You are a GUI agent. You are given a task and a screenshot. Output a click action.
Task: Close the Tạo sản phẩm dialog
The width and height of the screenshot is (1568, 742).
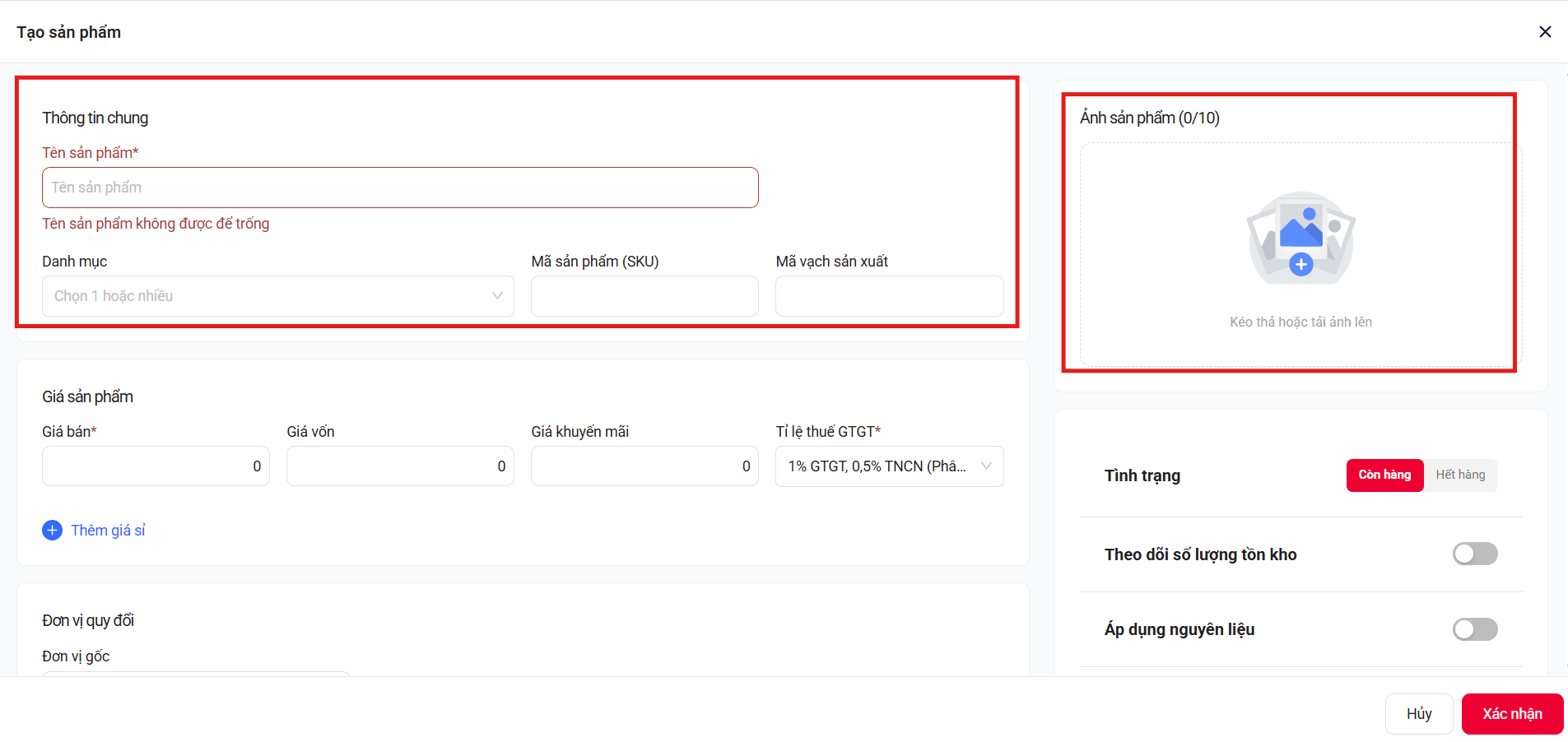coord(1545,31)
